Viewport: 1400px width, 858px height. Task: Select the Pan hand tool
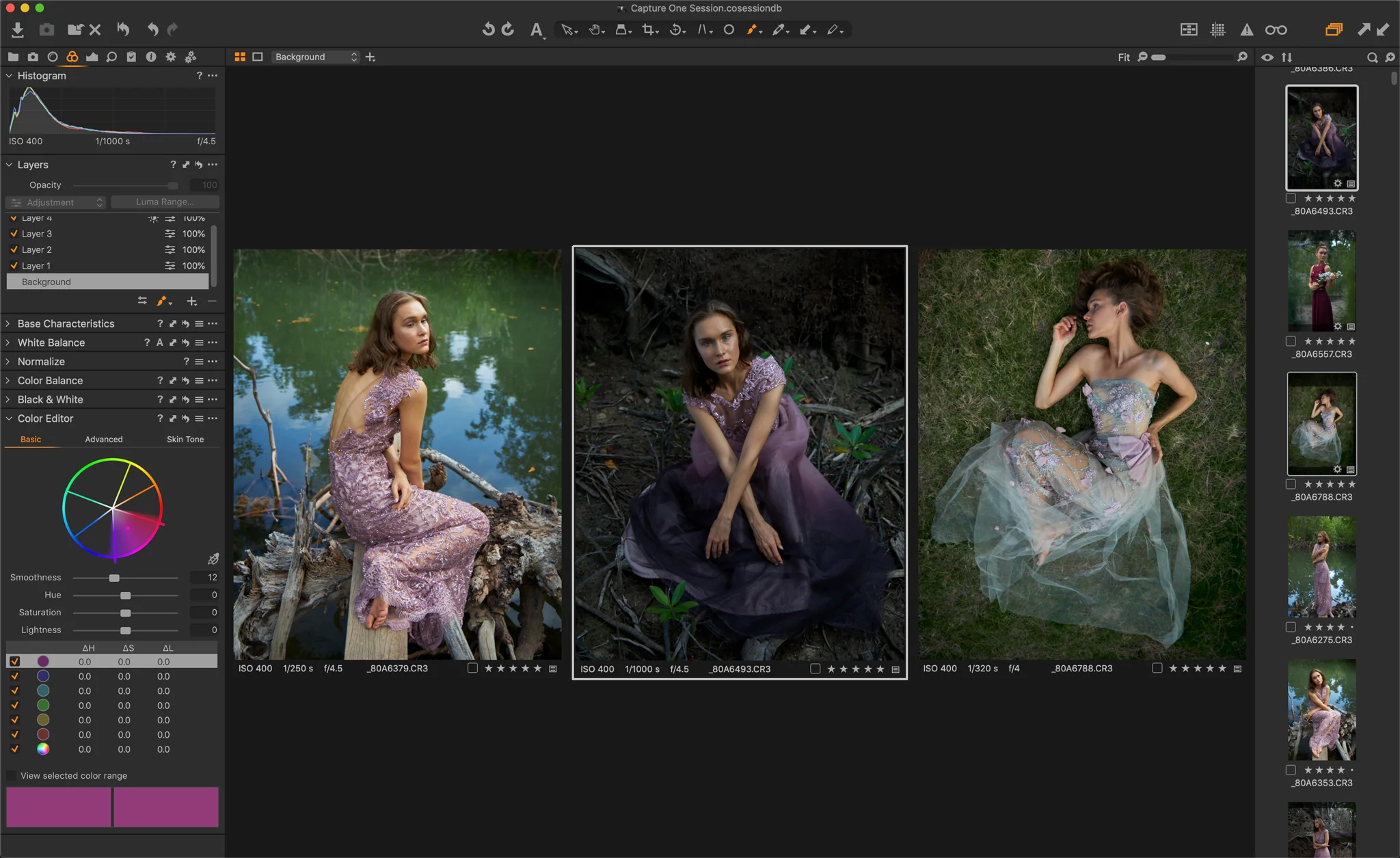point(596,29)
